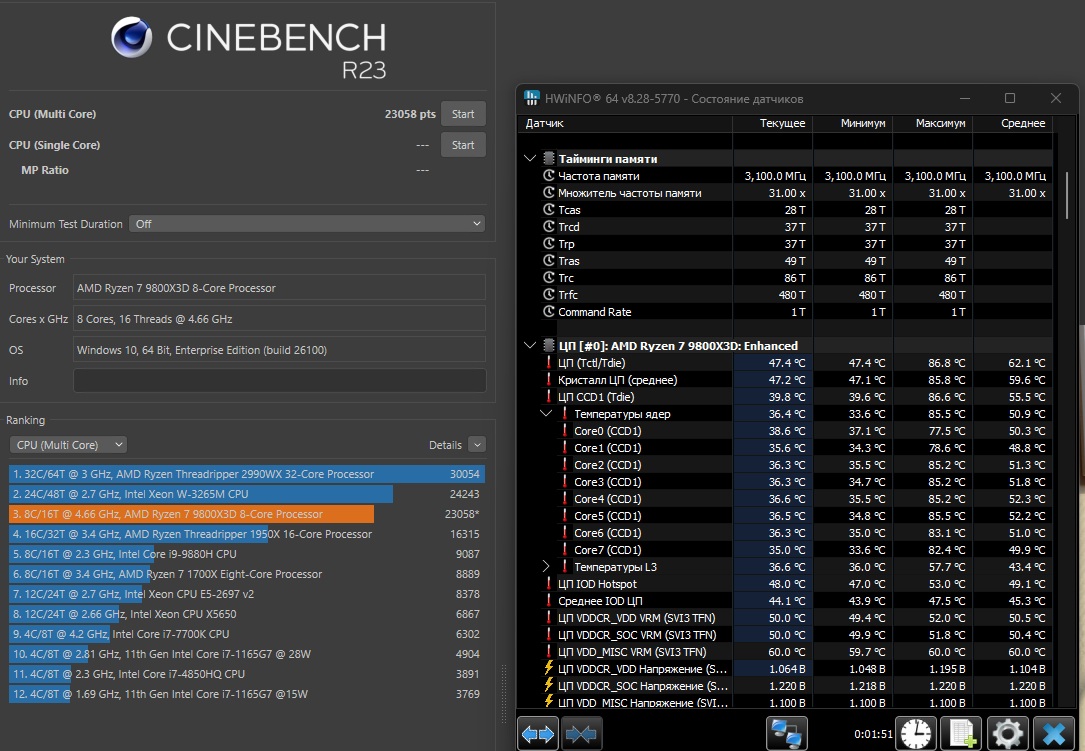
Task: Click the expand columns arrows icon in HWiNFO
Action: pos(538,734)
